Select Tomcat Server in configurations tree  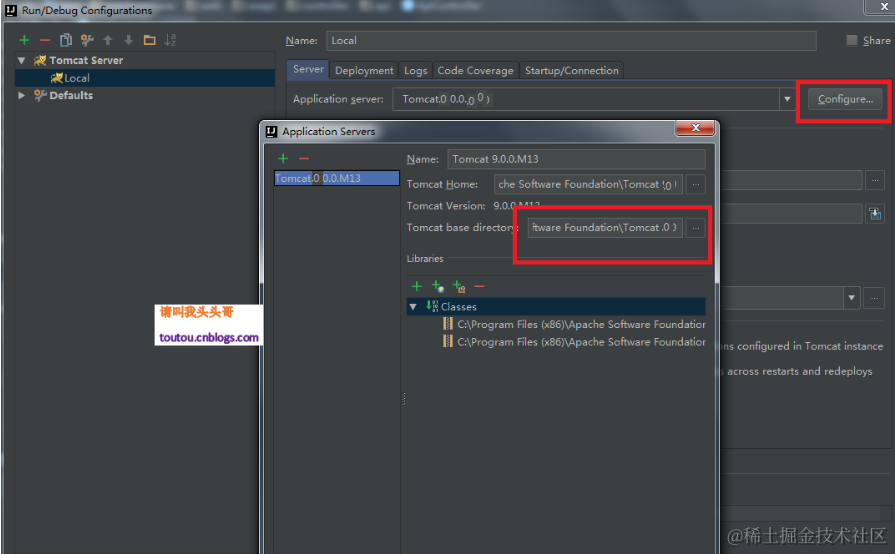tap(86, 60)
